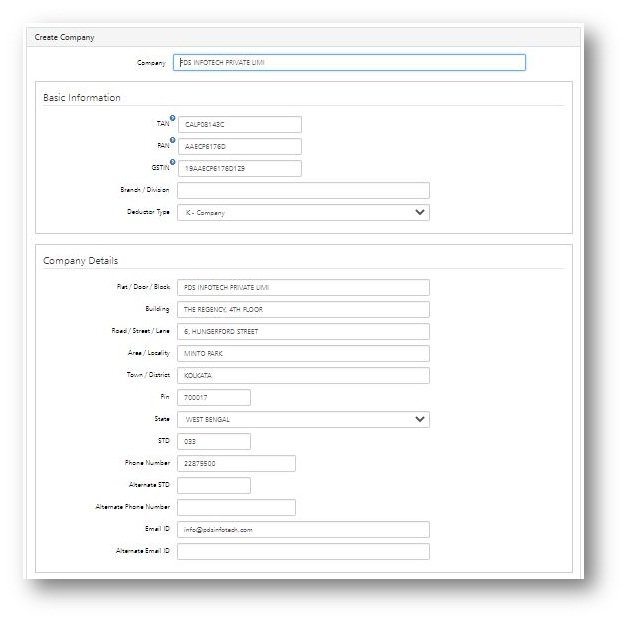Click the GSTIN input field
Viewport: 627px width, 622px height.
coord(240,168)
